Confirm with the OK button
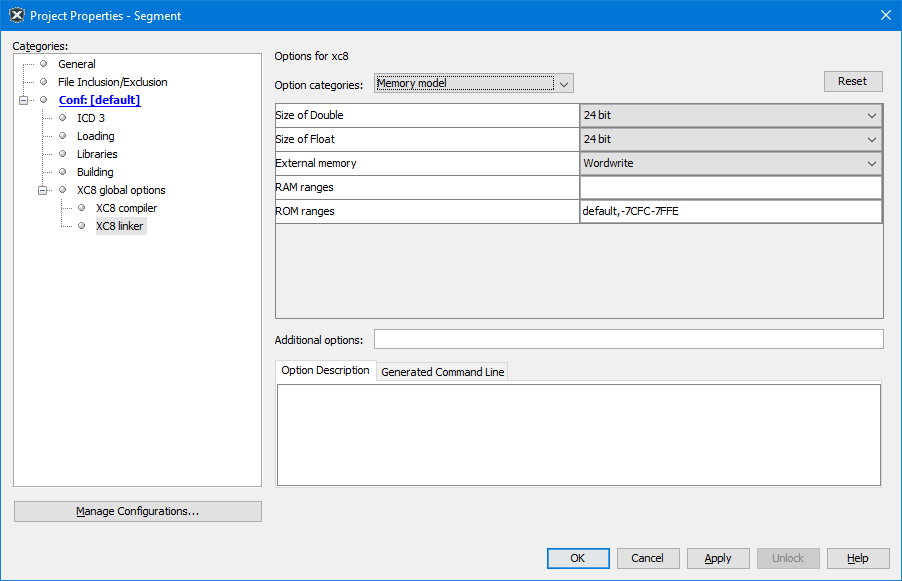Viewport: 902px width, 581px height. (x=578, y=558)
